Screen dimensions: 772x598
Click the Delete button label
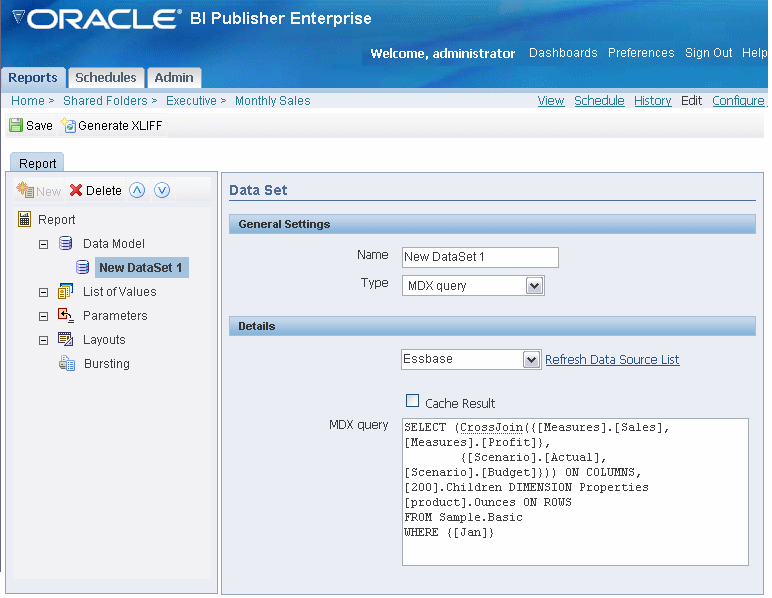point(103,190)
